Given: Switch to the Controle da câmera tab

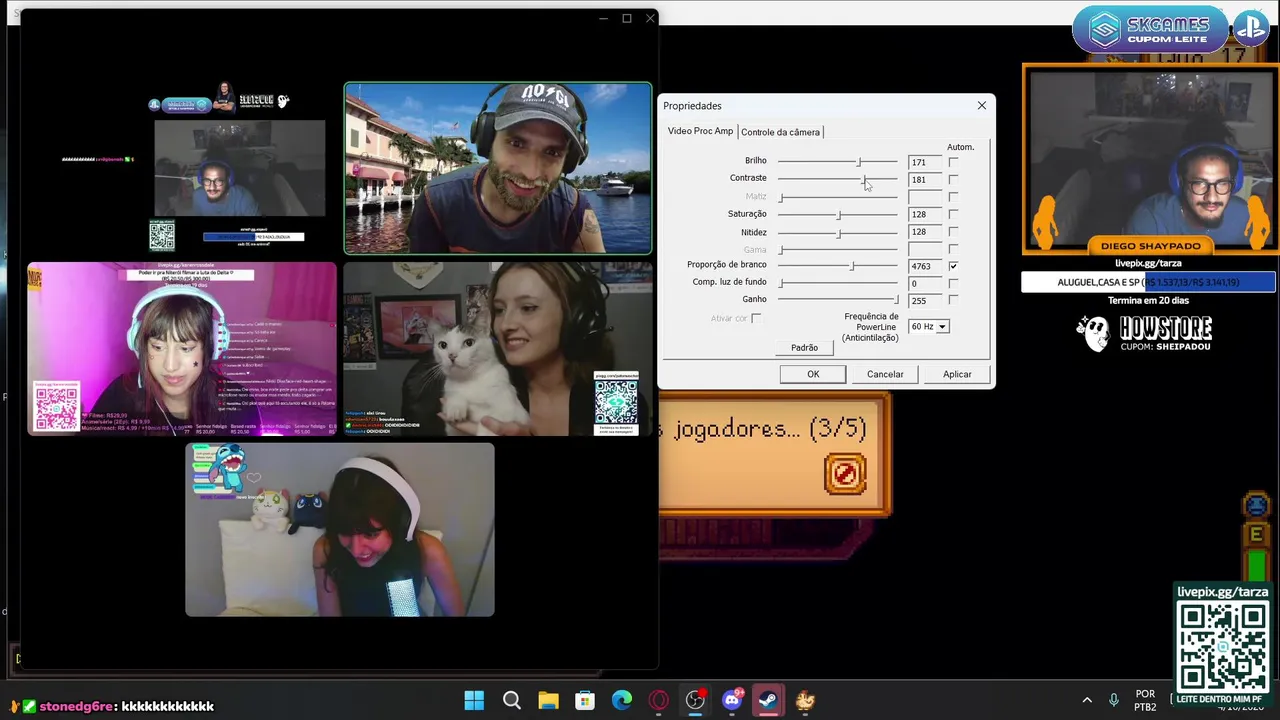Looking at the screenshot, I should [780, 132].
